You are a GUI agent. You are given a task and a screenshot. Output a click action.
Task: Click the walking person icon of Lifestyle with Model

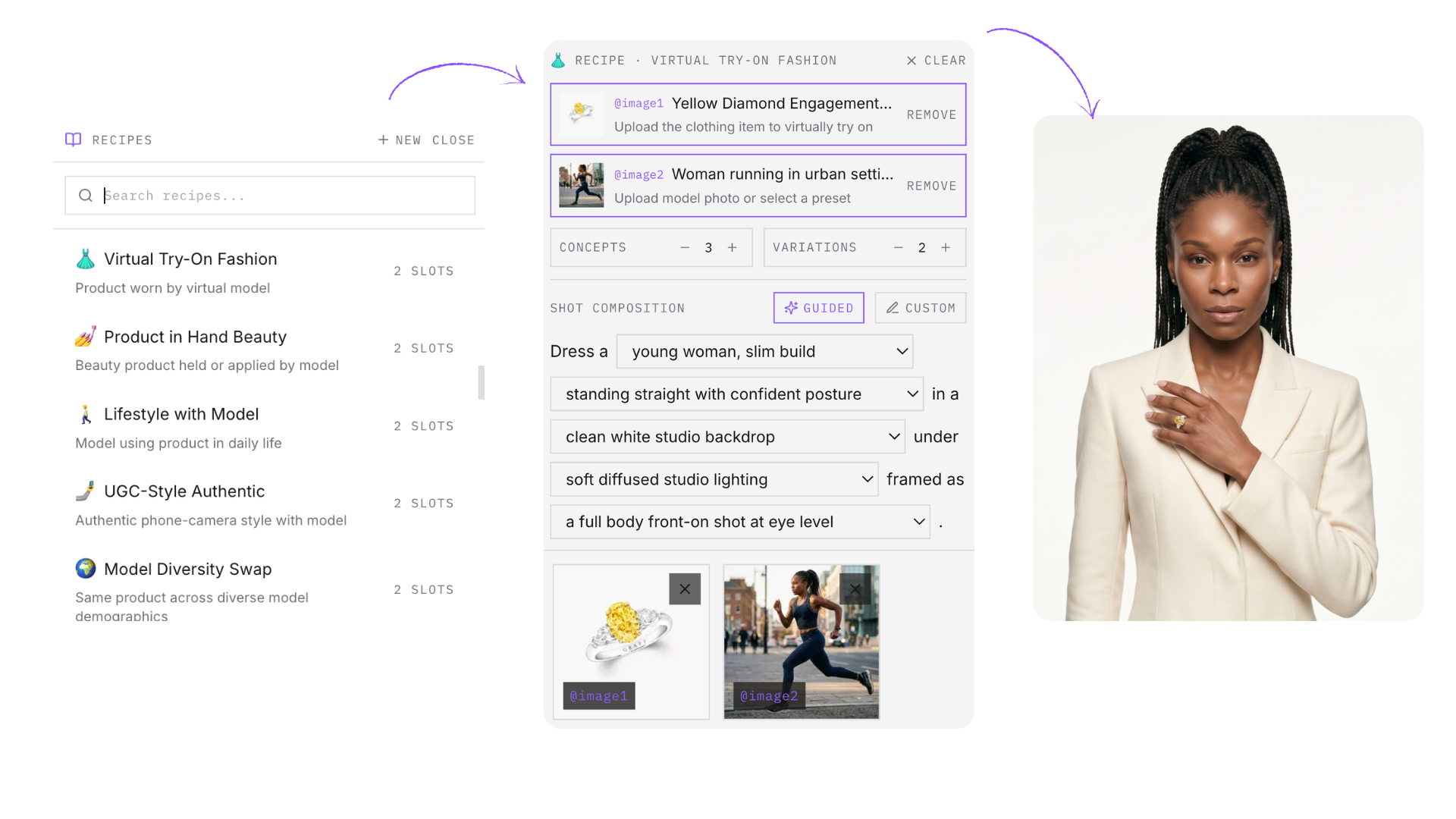point(86,414)
